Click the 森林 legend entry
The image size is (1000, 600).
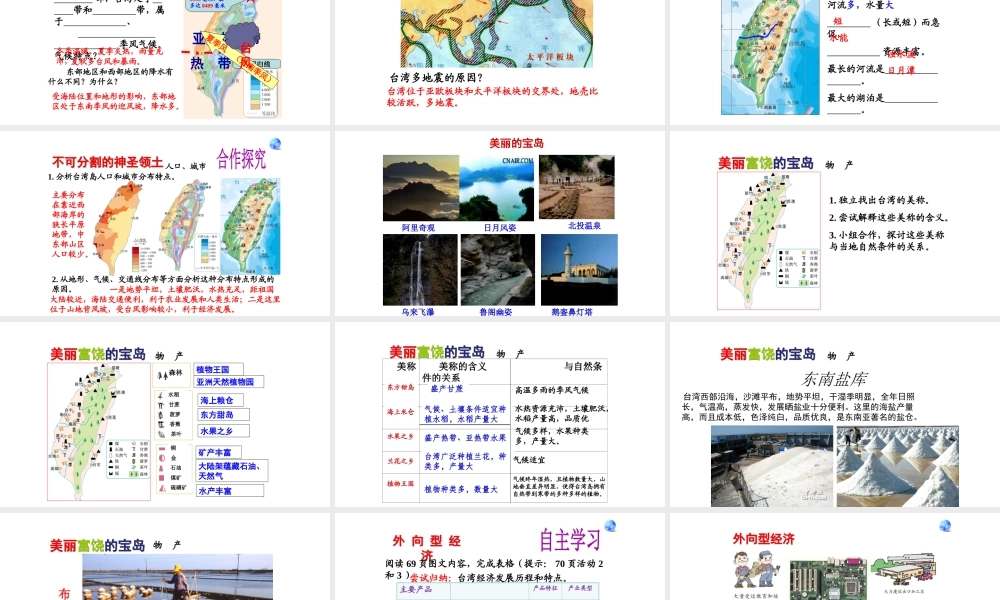coord(170,374)
